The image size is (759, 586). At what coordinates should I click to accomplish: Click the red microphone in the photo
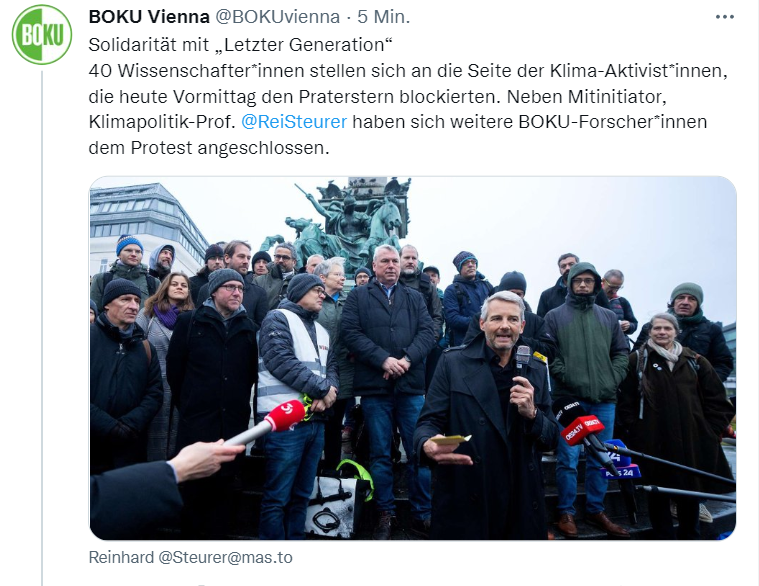(285, 415)
